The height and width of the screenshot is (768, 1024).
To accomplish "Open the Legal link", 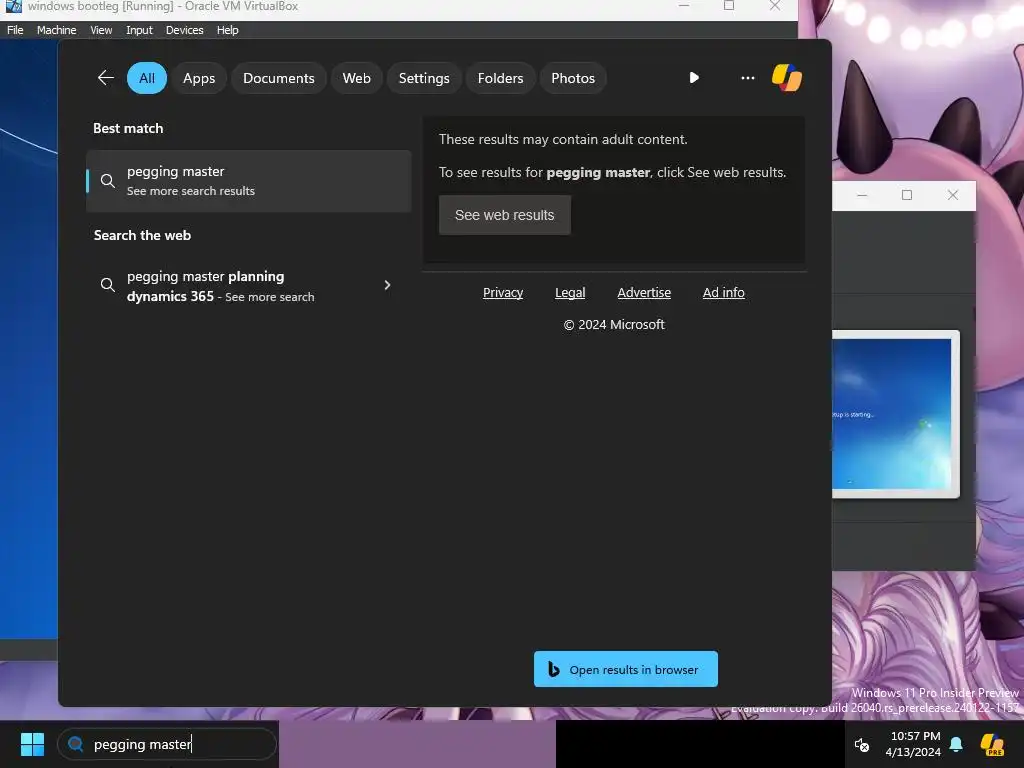I will (x=570, y=293).
